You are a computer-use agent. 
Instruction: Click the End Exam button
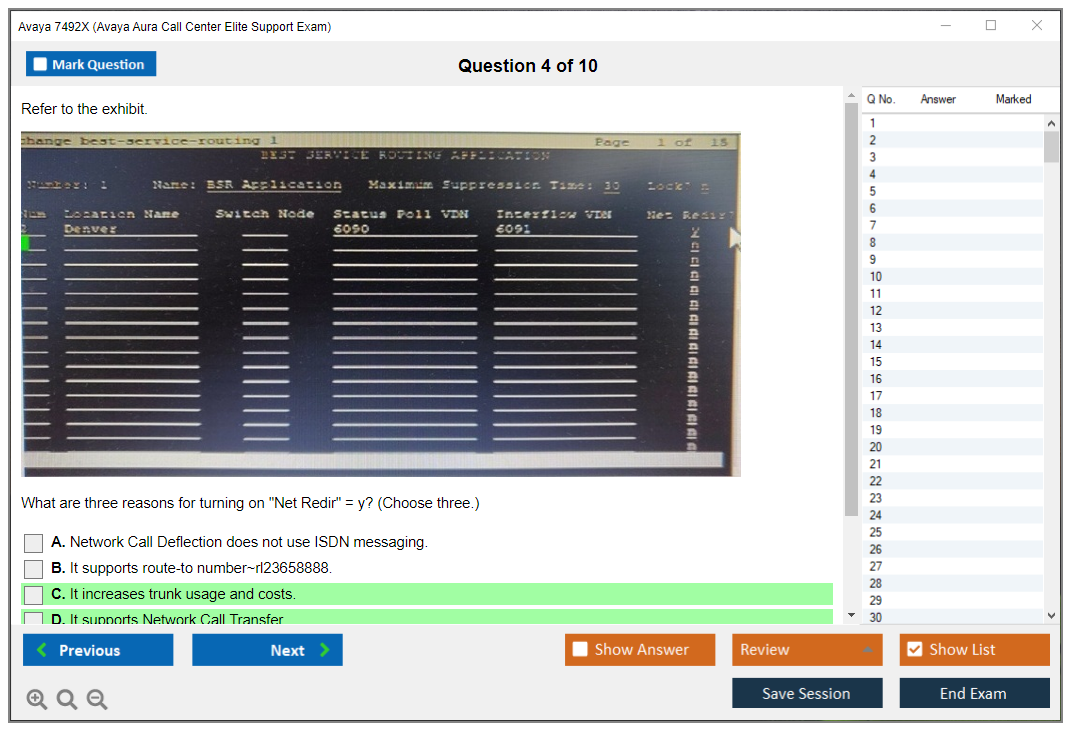(x=973, y=693)
